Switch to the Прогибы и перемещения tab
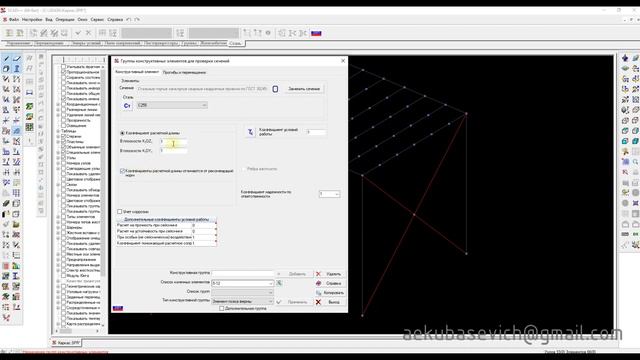The image size is (640, 360). coord(184,72)
